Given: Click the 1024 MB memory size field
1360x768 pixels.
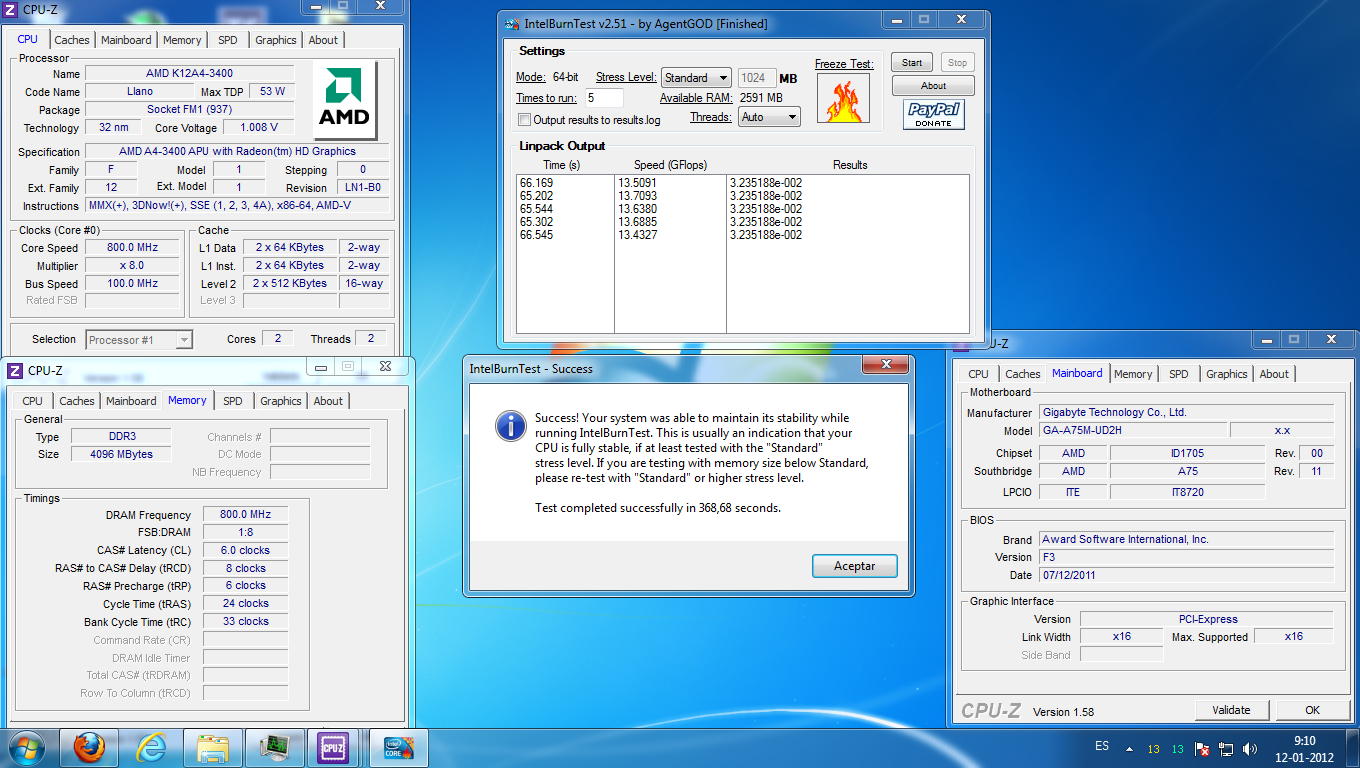Looking at the screenshot, I should pyautogui.click(x=756, y=78).
